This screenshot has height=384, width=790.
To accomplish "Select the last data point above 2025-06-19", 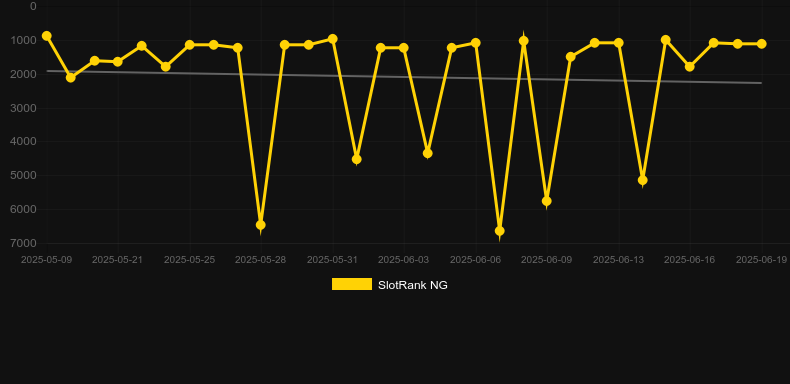I will coord(761,44).
